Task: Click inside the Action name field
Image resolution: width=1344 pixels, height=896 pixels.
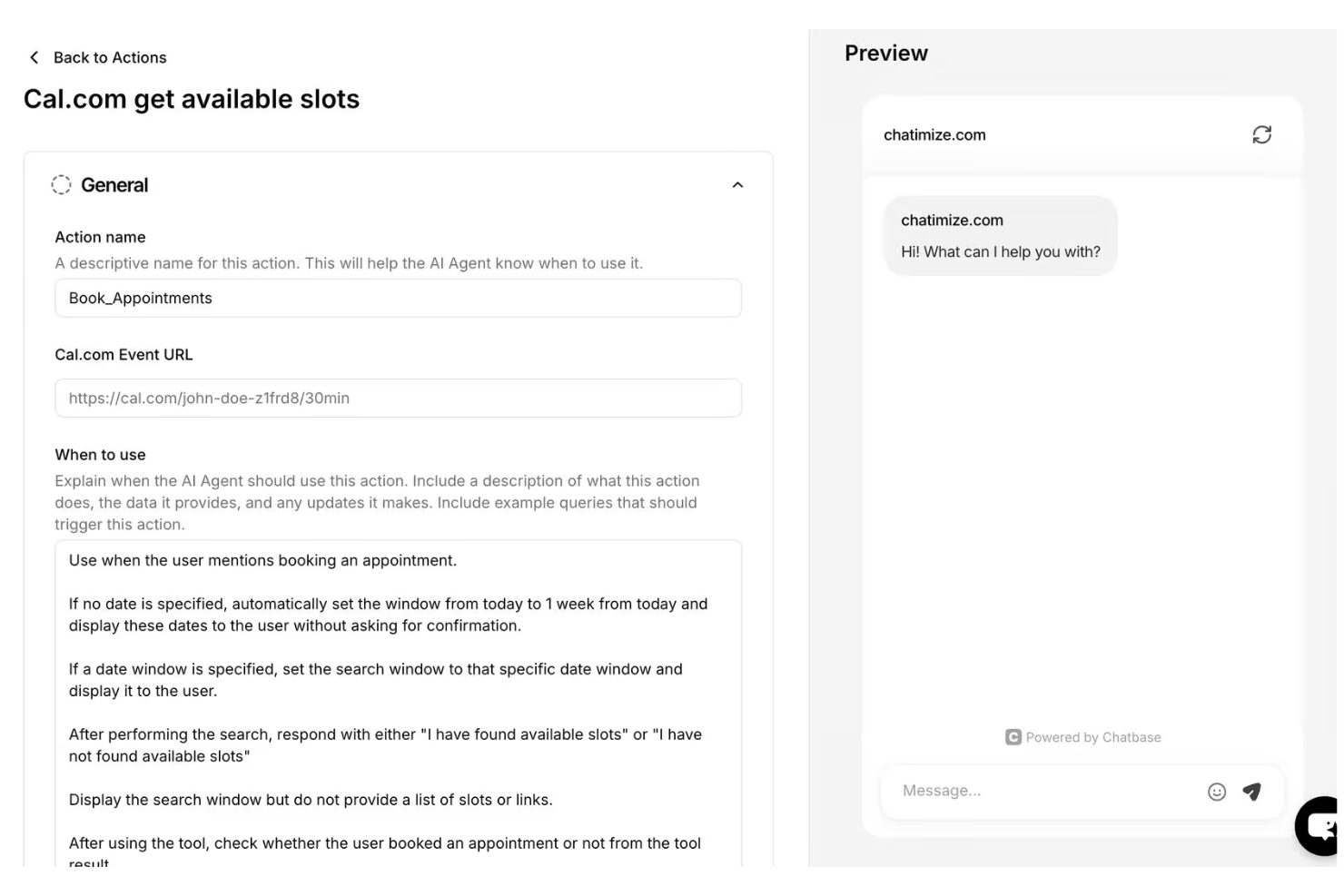Action: (x=398, y=298)
